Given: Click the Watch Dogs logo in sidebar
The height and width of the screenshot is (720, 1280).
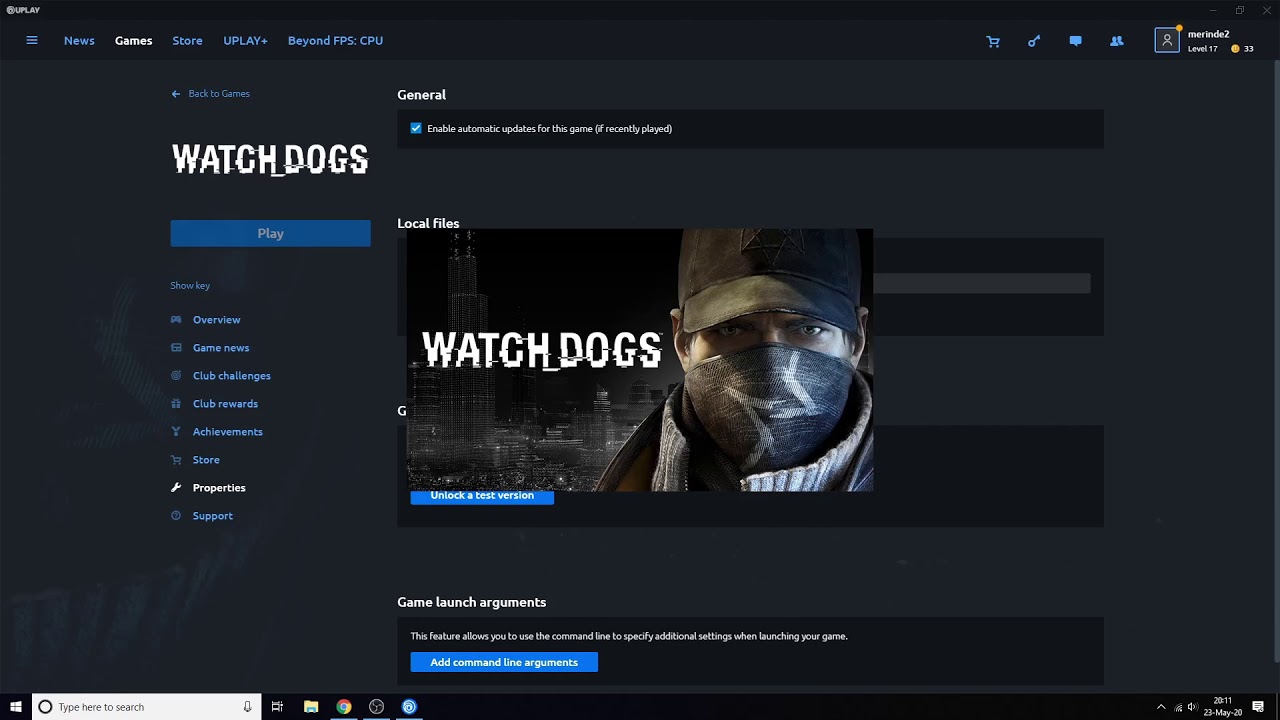Looking at the screenshot, I should pos(270,160).
